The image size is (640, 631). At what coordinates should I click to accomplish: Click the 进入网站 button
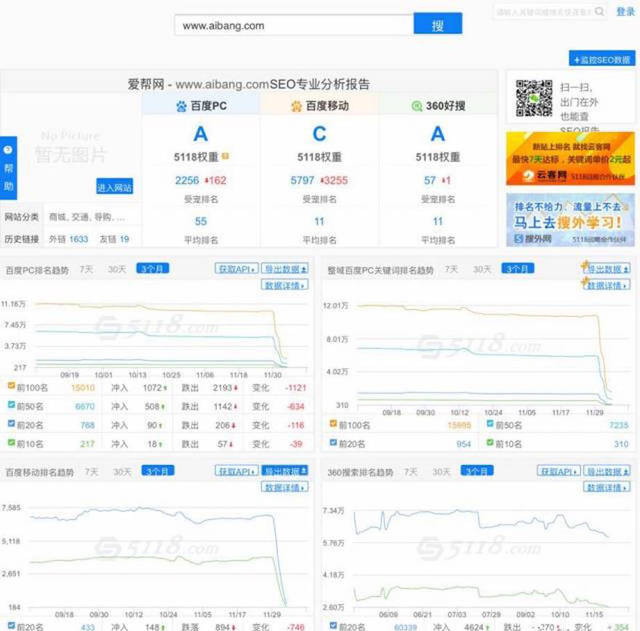(115, 187)
